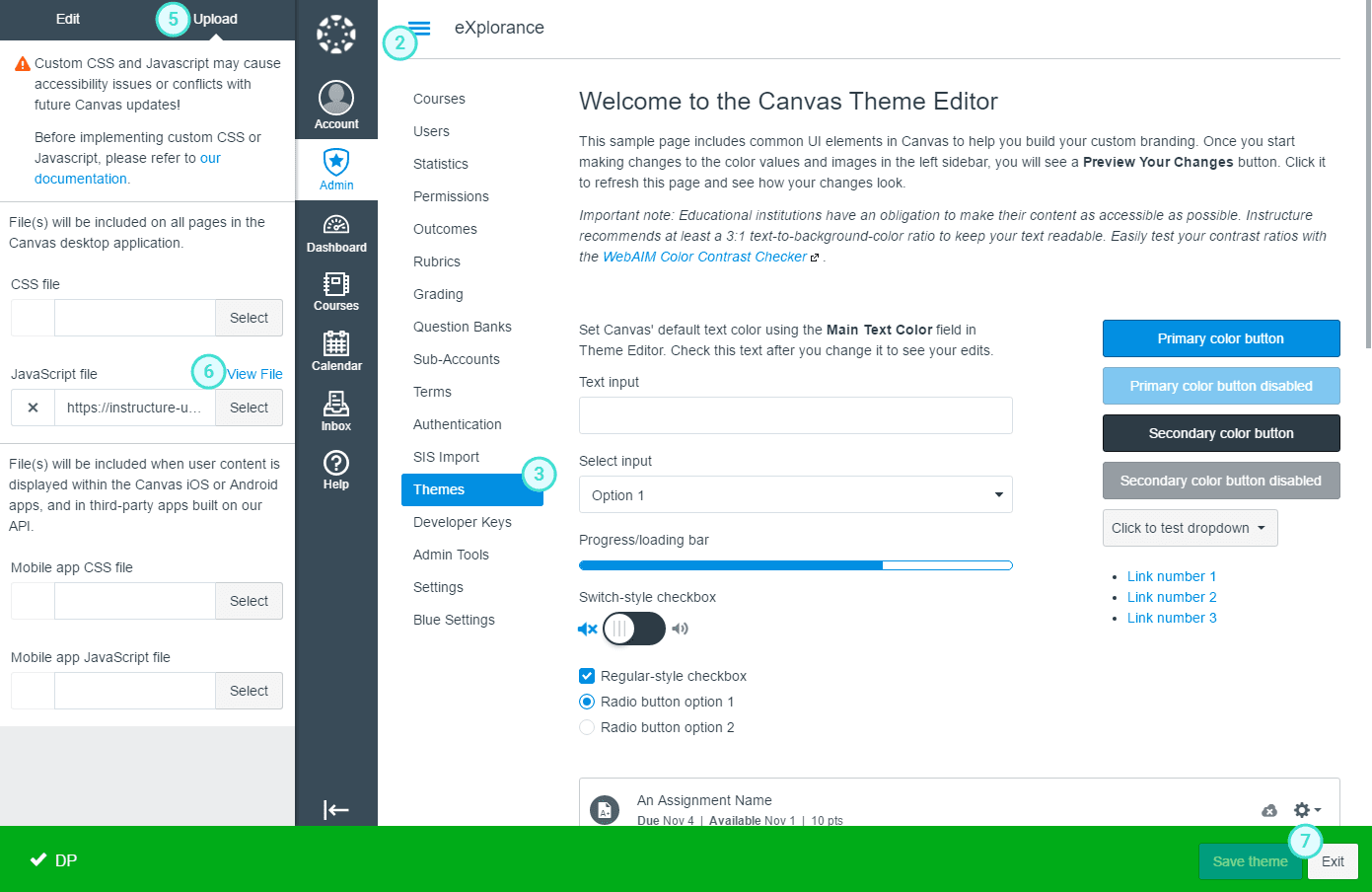The image size is (1372, 892).
Task: Select Radio button option 1
Action: [x=587, y=702]
